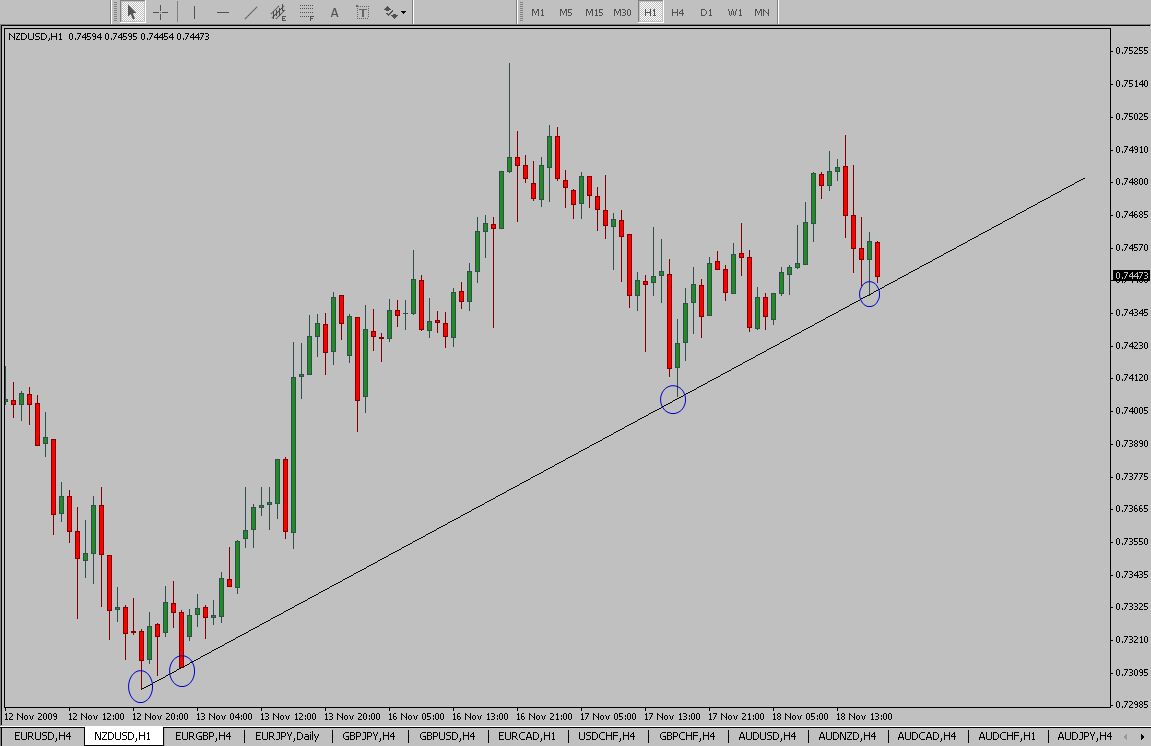Image resolution: width=1151 pixels, height=746 pixels.
Task: Enable the D1 daily timeframe
Action: [x=706, y=13]
